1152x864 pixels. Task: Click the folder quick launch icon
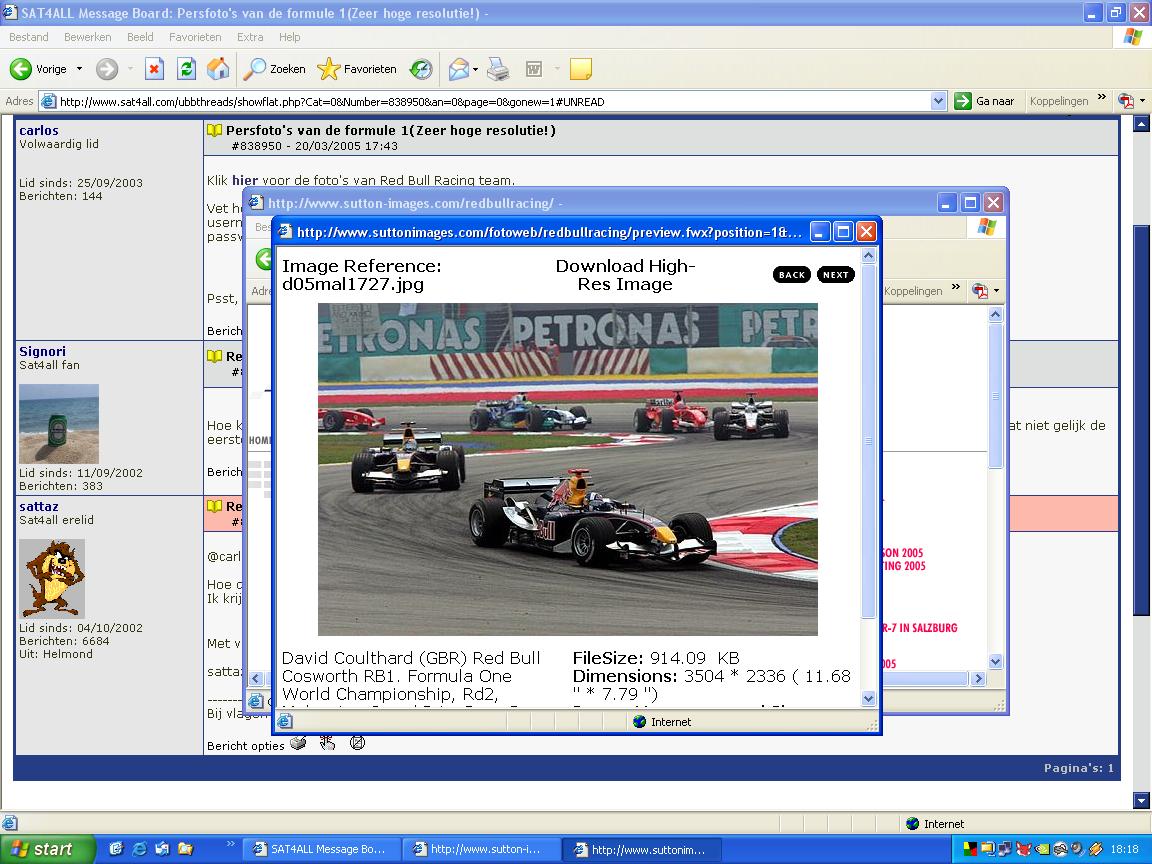pos(185,849)
